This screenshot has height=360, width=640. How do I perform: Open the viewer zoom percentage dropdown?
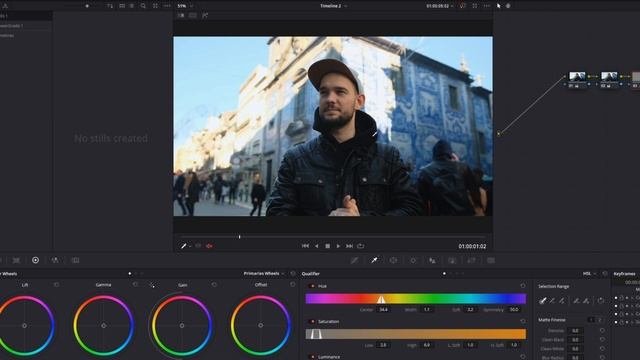coord(185,6)
